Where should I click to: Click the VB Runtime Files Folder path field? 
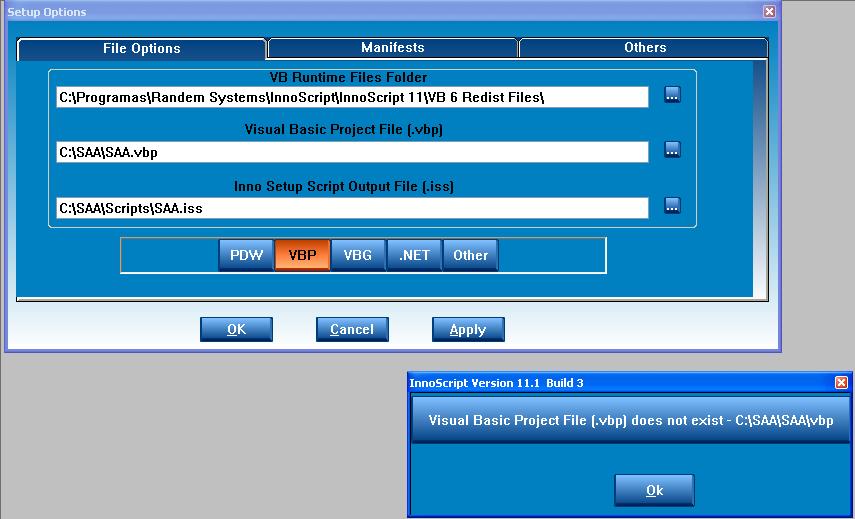click(352, 98)
